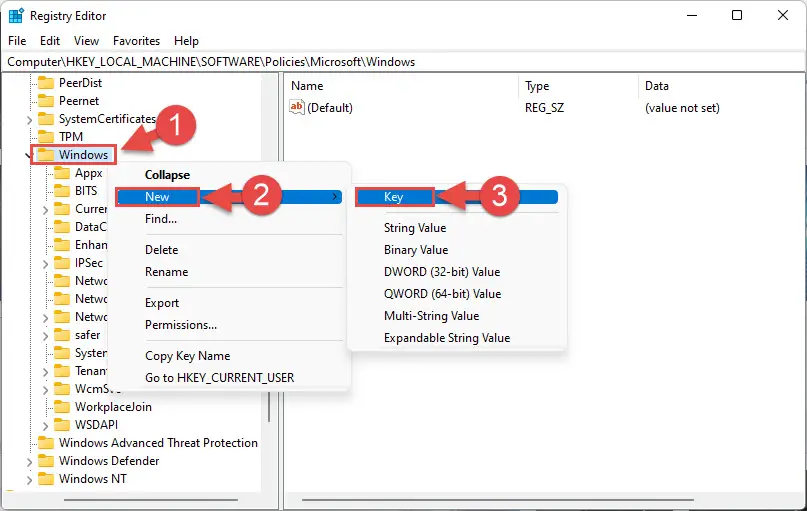Select the Peernet key label

79,101
